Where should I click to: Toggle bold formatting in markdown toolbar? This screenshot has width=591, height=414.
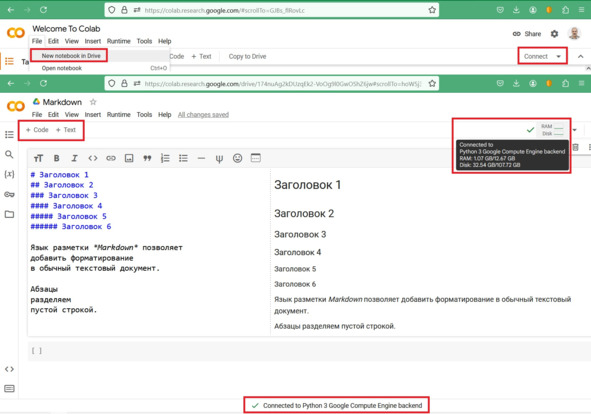57,158
